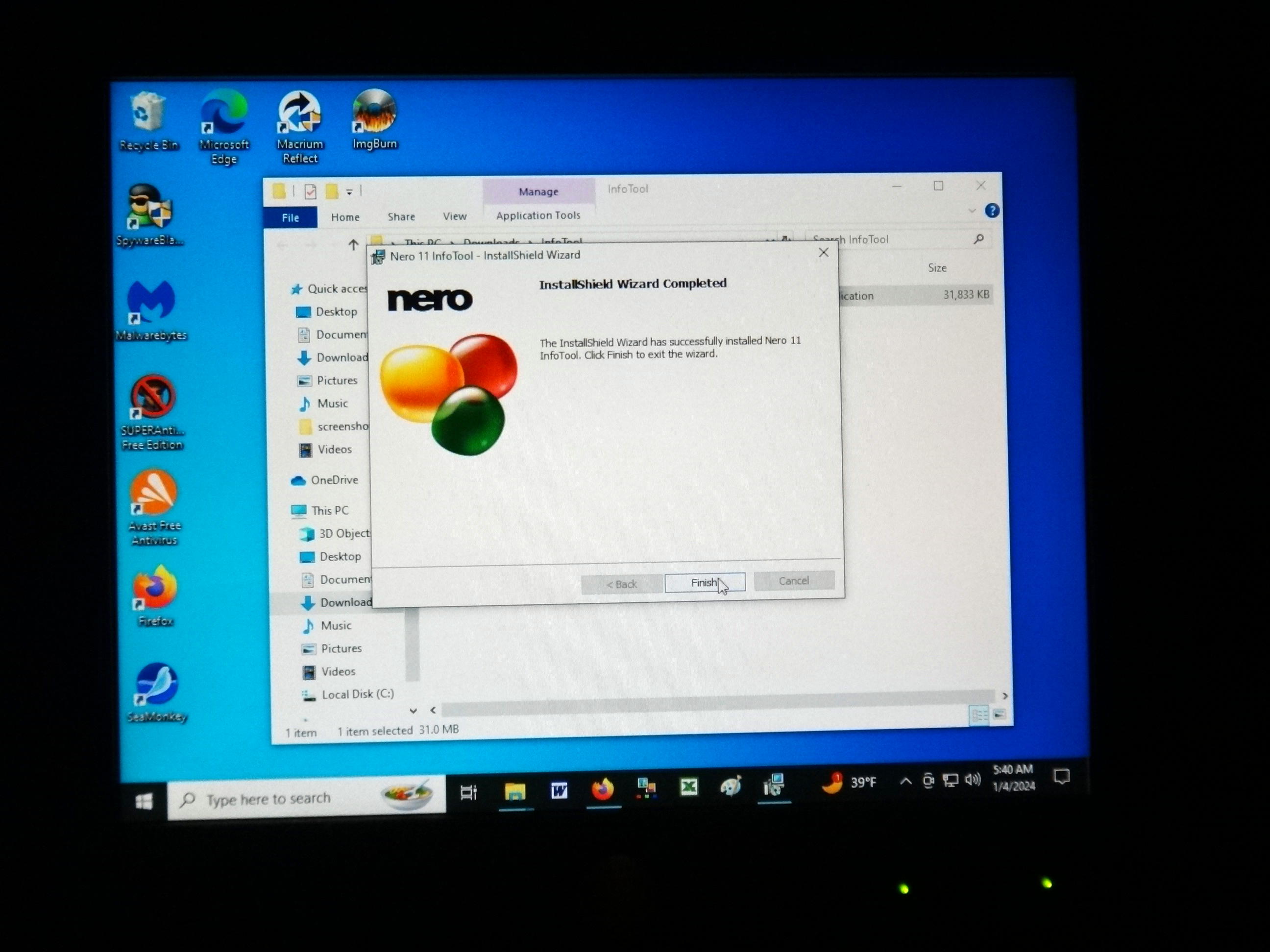Viewport: 1270px width, 952px height.
Task: Open the Paint palette taskbar icon
Action: coord(731,786)
